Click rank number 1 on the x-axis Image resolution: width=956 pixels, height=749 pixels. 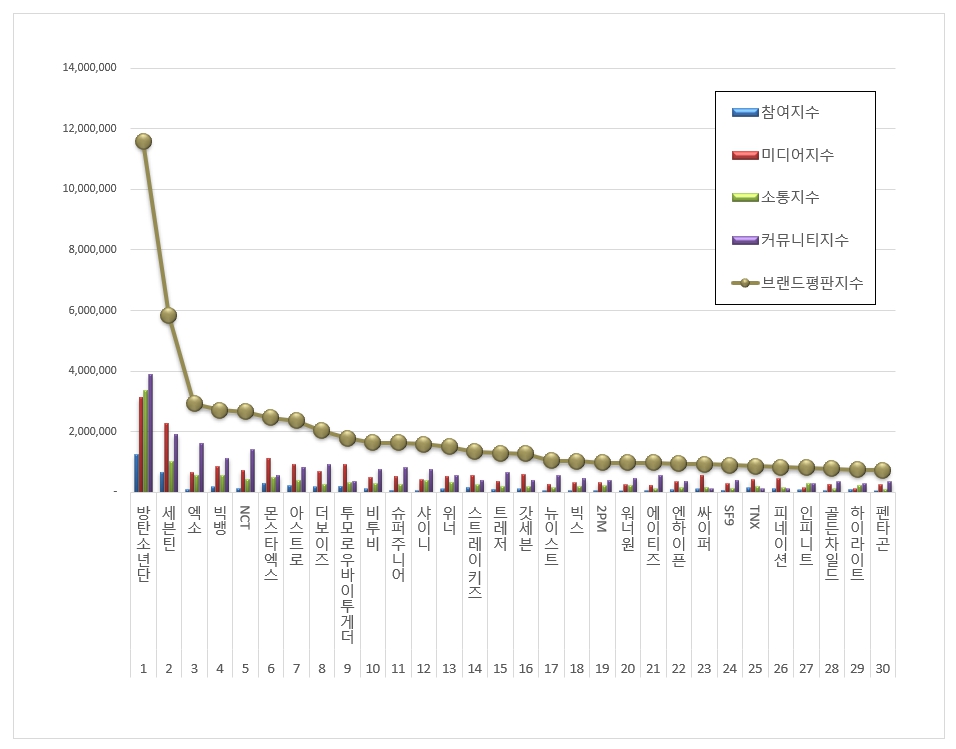[x=143, y=668]
